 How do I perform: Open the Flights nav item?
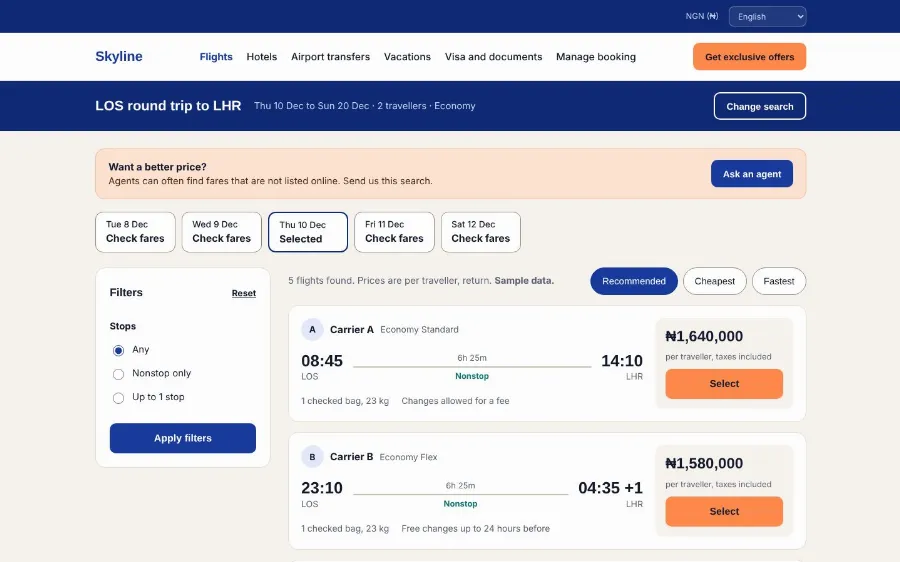tap(216, 57)
